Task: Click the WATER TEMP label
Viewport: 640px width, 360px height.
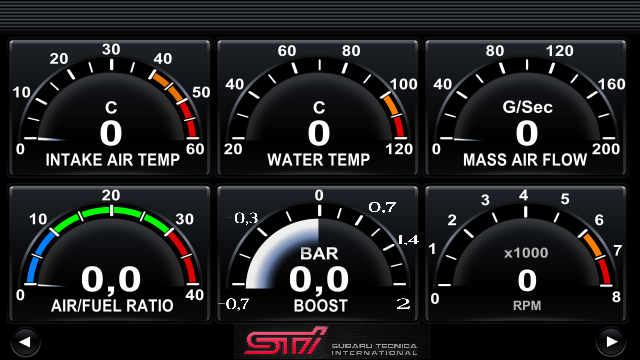Action: point(318,160)
